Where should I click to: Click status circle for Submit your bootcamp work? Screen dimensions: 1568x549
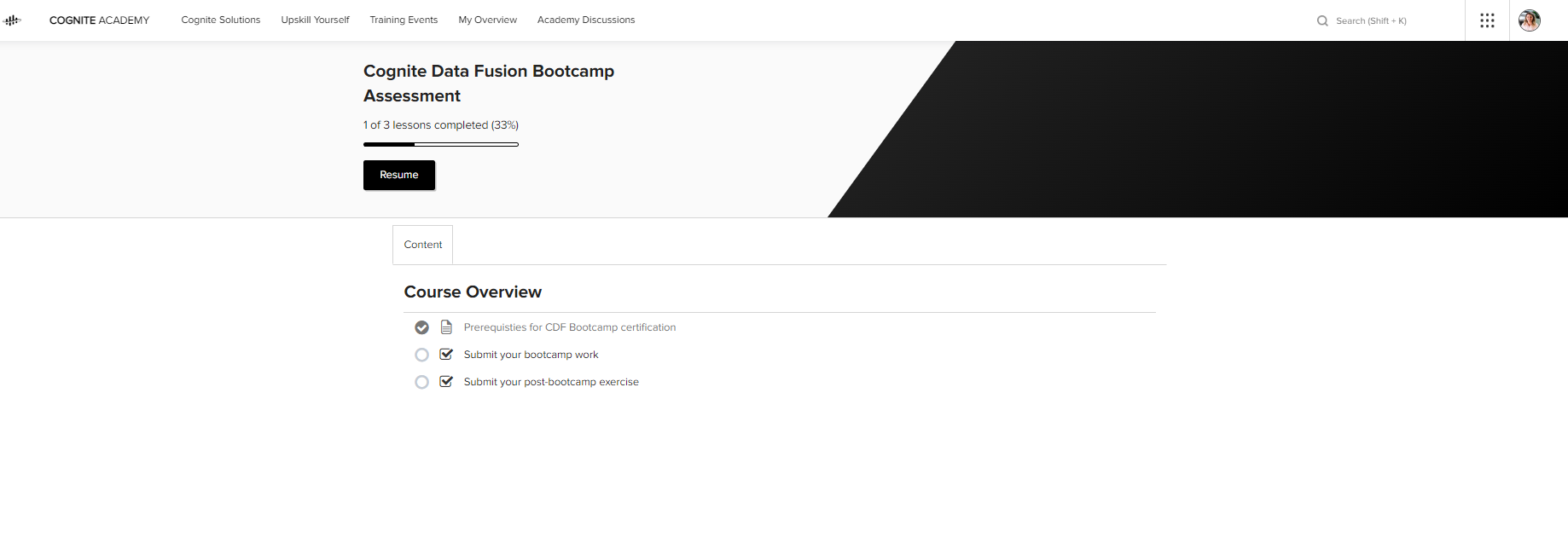pyautogui.click(x=421, y=355)
